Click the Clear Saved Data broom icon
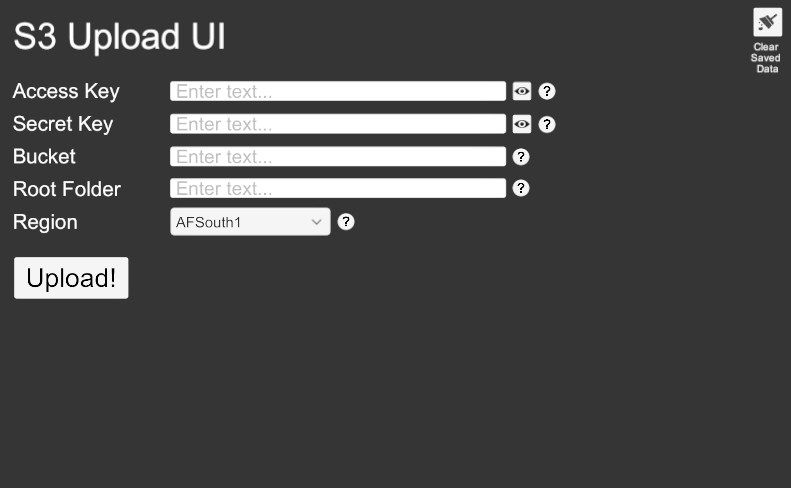The width and height of the screenshot is (791, 488). pyautogui.click(x=767, y=22)
